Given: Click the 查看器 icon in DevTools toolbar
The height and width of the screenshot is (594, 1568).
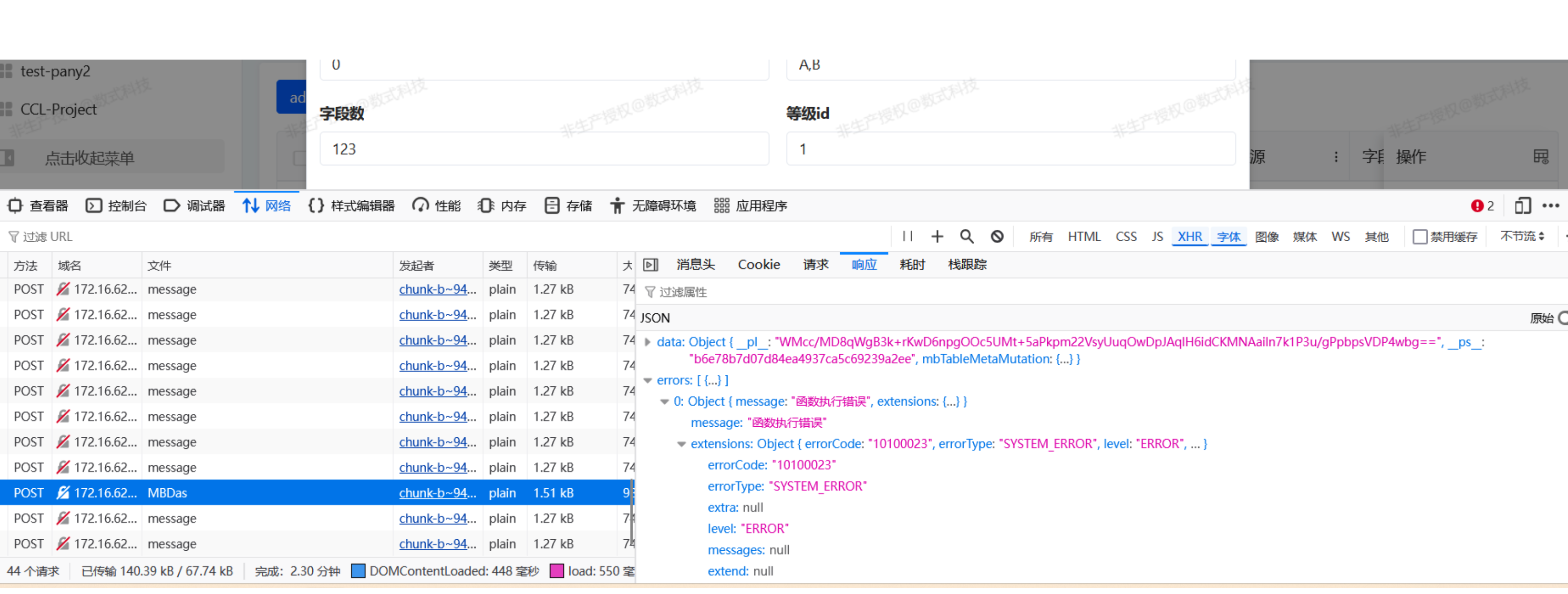Looking at the screenshot, I should point(18,207).
